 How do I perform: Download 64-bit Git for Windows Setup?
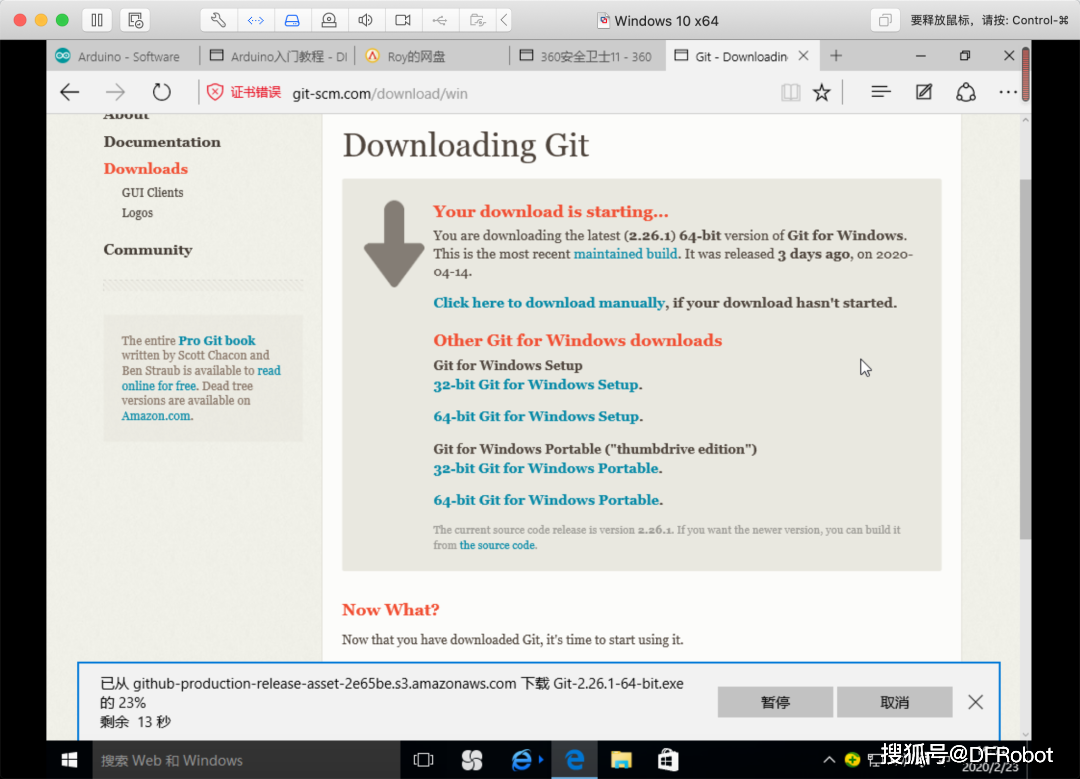(537, 416)
